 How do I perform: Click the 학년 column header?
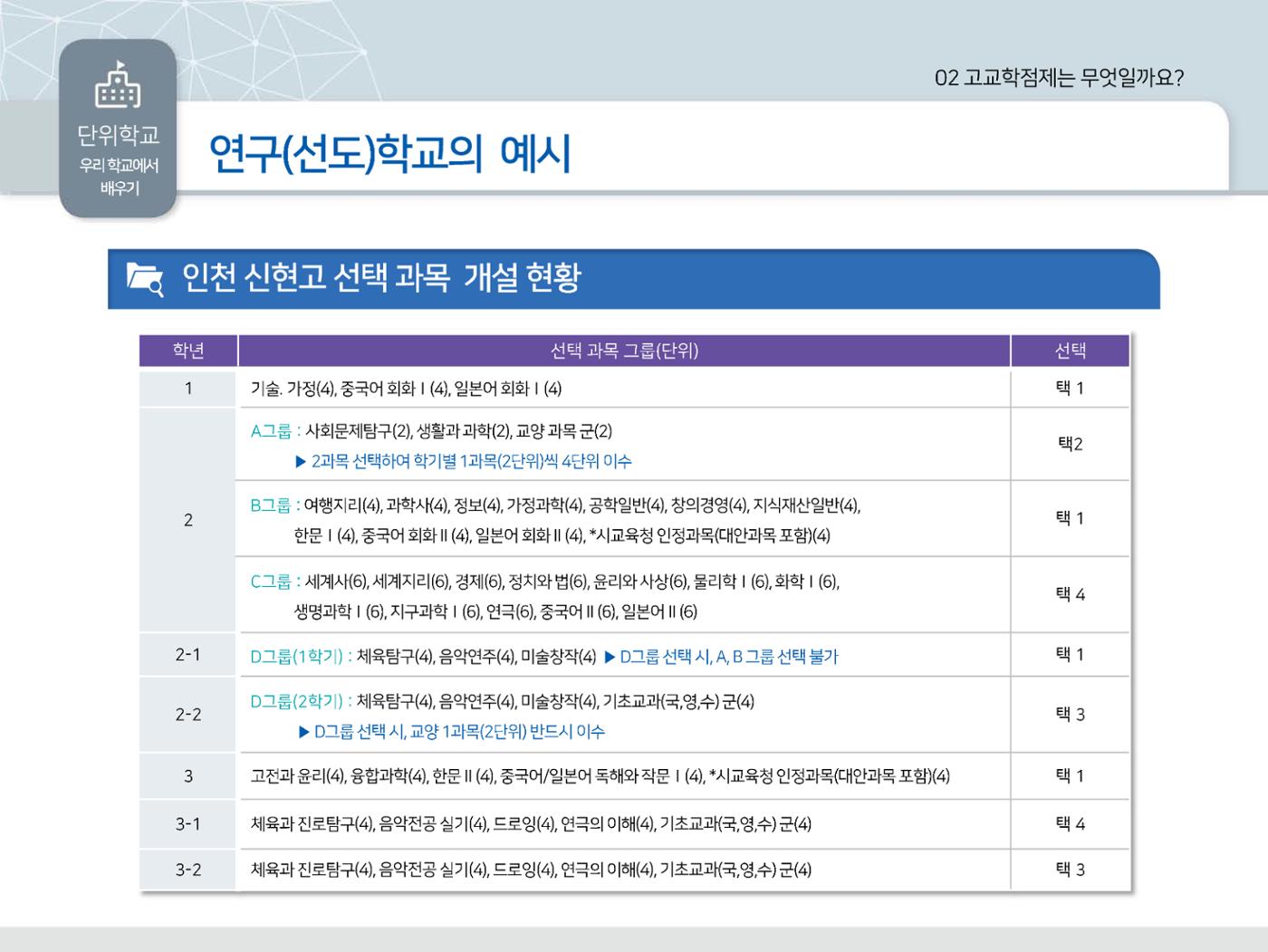(188, 351)
